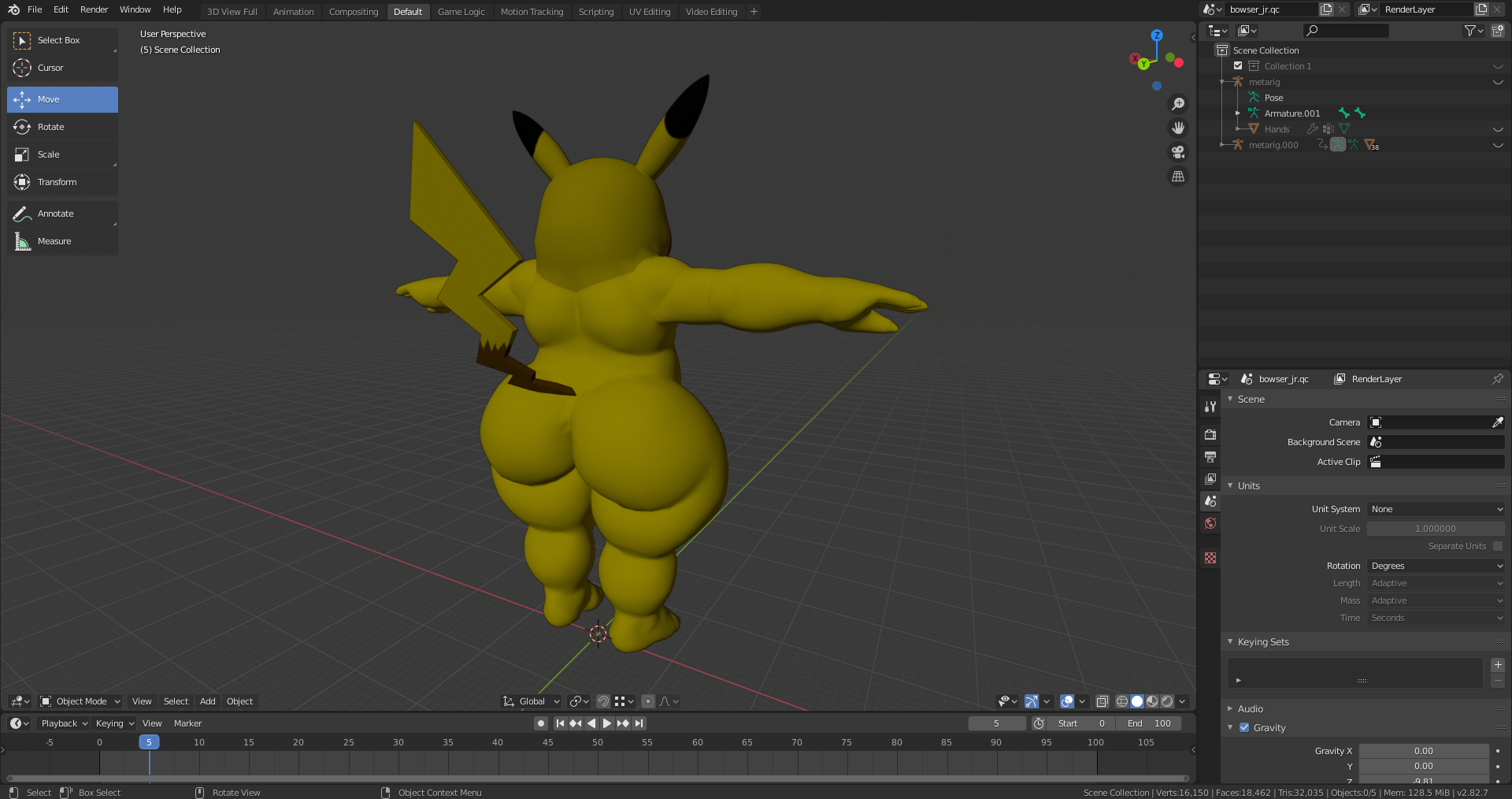Pin the properties editor with pin icon
The width and height of the screenshot is (1512, 799).
[1497, 379]
